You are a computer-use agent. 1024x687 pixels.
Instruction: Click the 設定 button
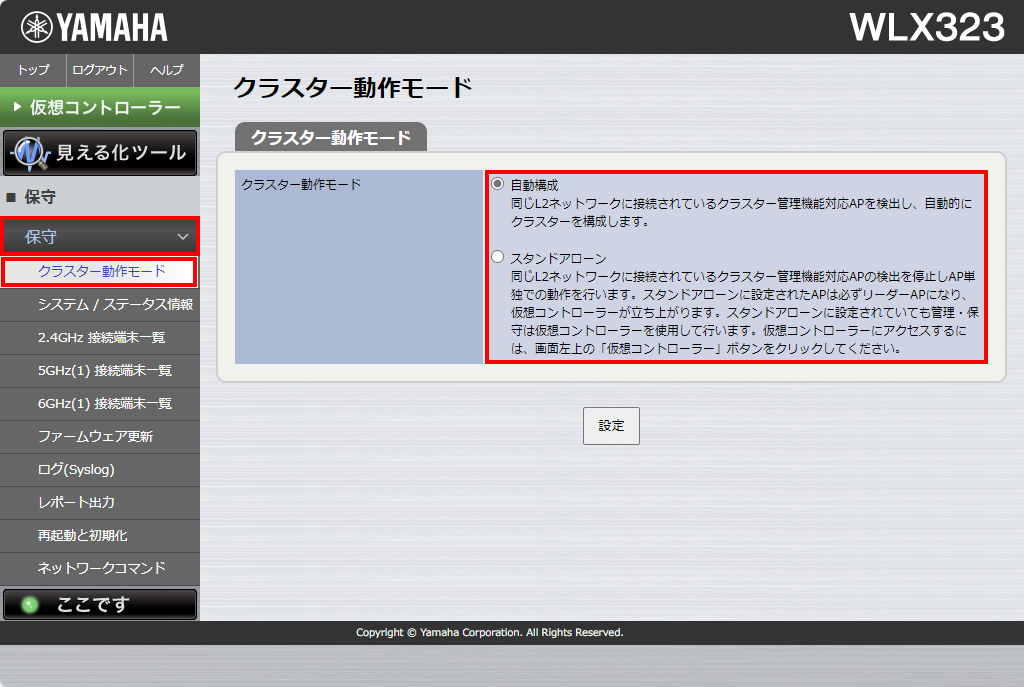[x=611, y=426]
